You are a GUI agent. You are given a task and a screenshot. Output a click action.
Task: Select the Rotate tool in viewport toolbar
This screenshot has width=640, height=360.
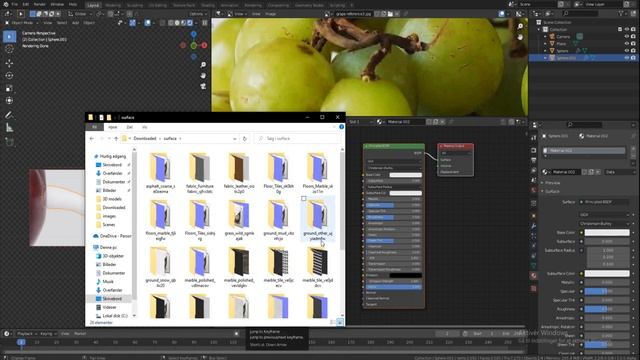point(9,76)
